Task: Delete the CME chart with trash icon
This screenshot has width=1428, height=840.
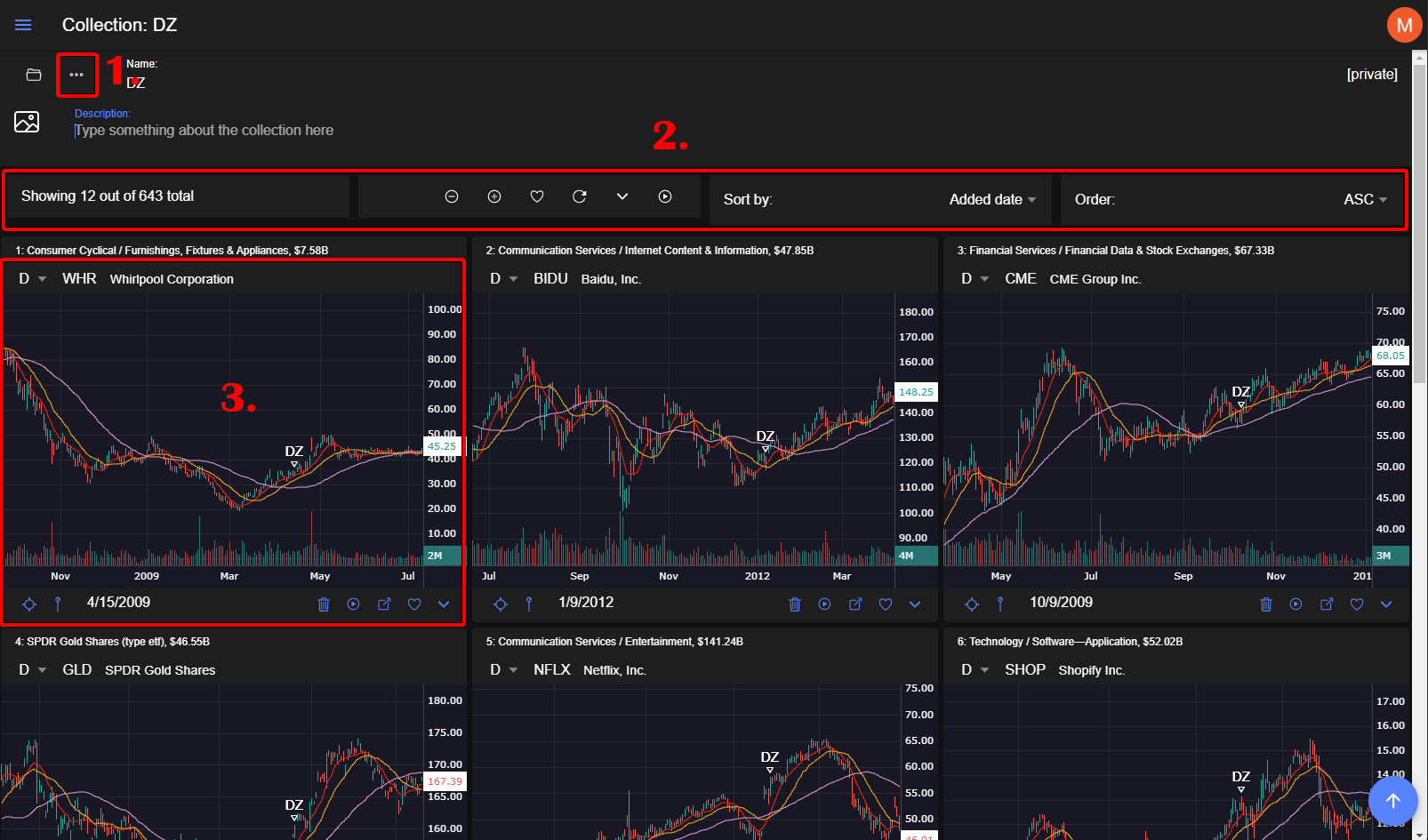Action: click(1266, 604)
